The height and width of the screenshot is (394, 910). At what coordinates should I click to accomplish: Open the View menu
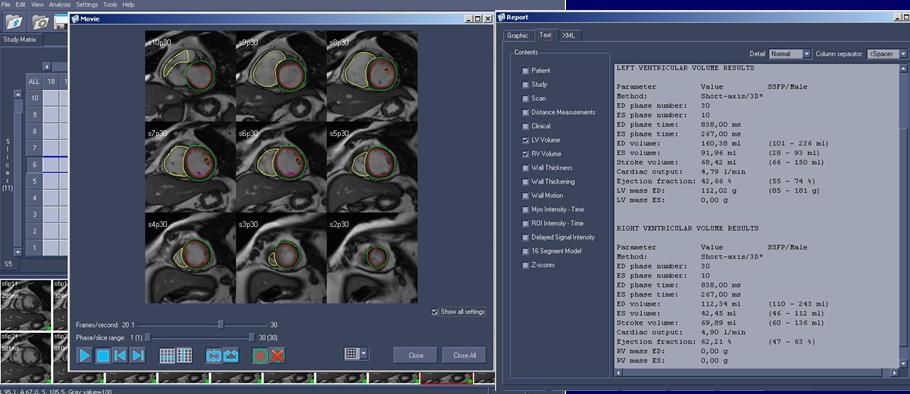point(38,4)
